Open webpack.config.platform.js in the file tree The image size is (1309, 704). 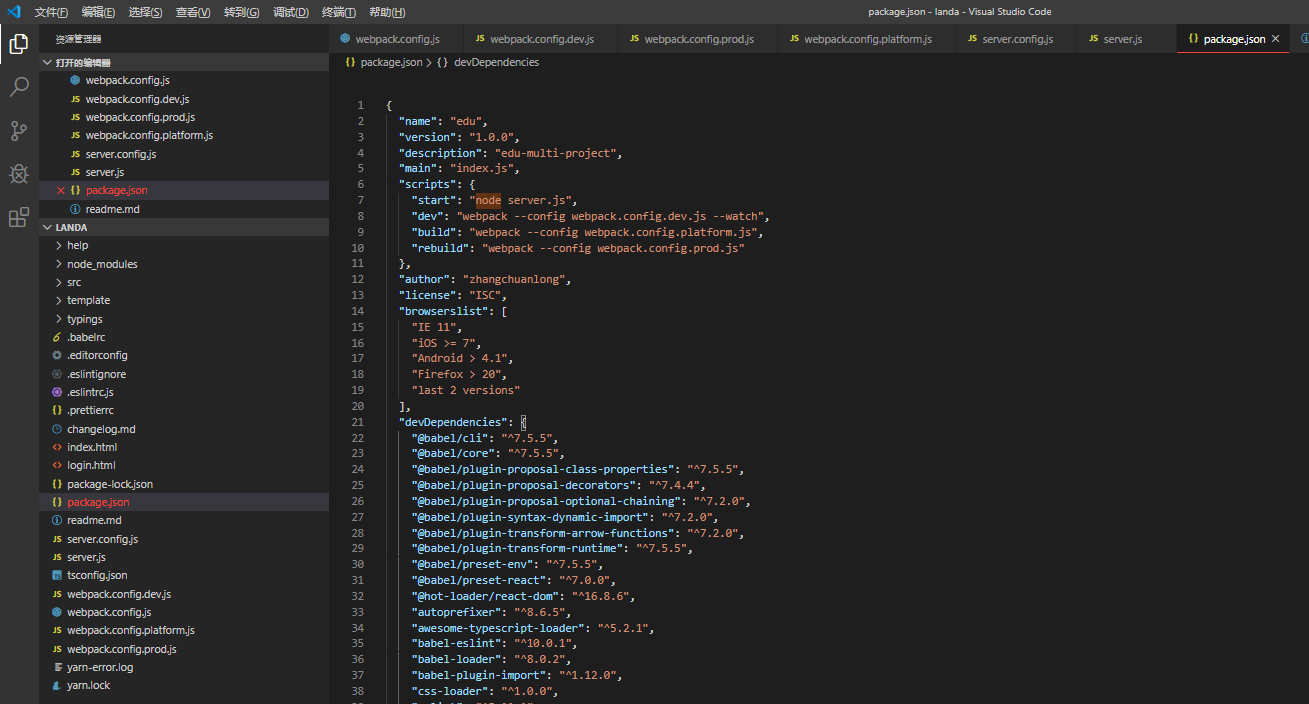point(131,631)
